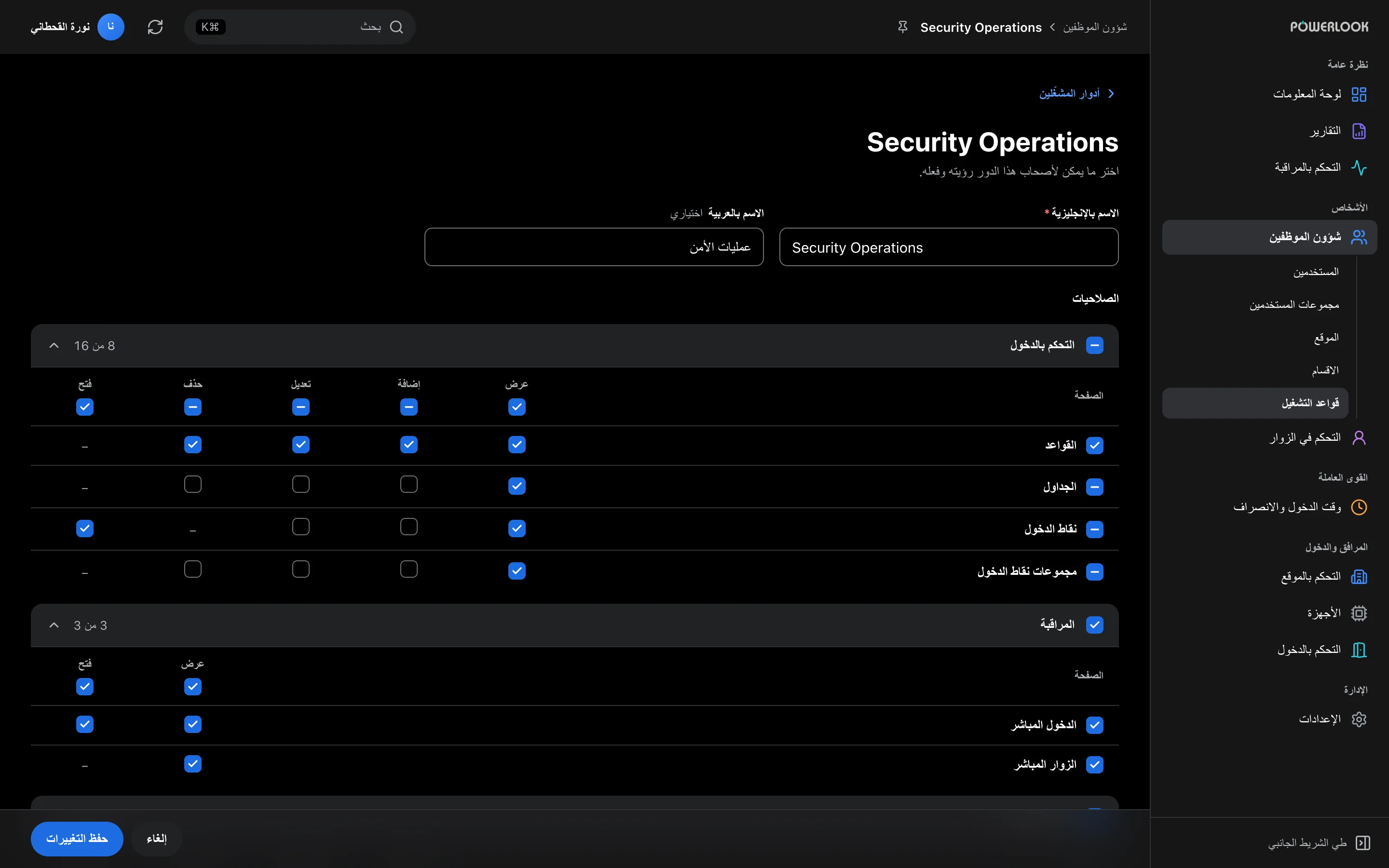Click حفظ التغييرات save button
This screenshot has height=868, width=1389.
[x=77, y=839]
